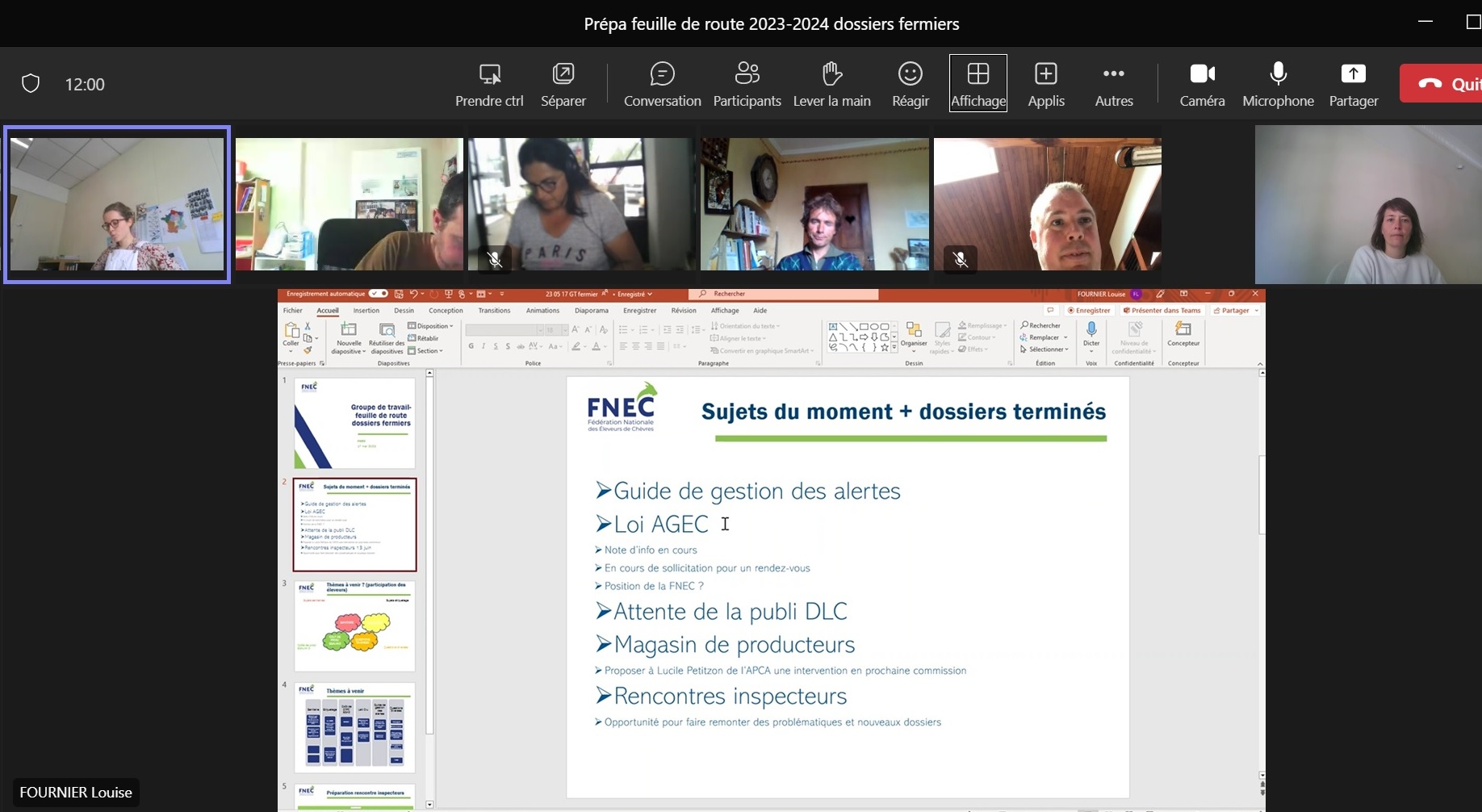This screenshot has height=812, width=1482.
Task: Toggle italic I formatting button
Action: click(x=484, y=346)
